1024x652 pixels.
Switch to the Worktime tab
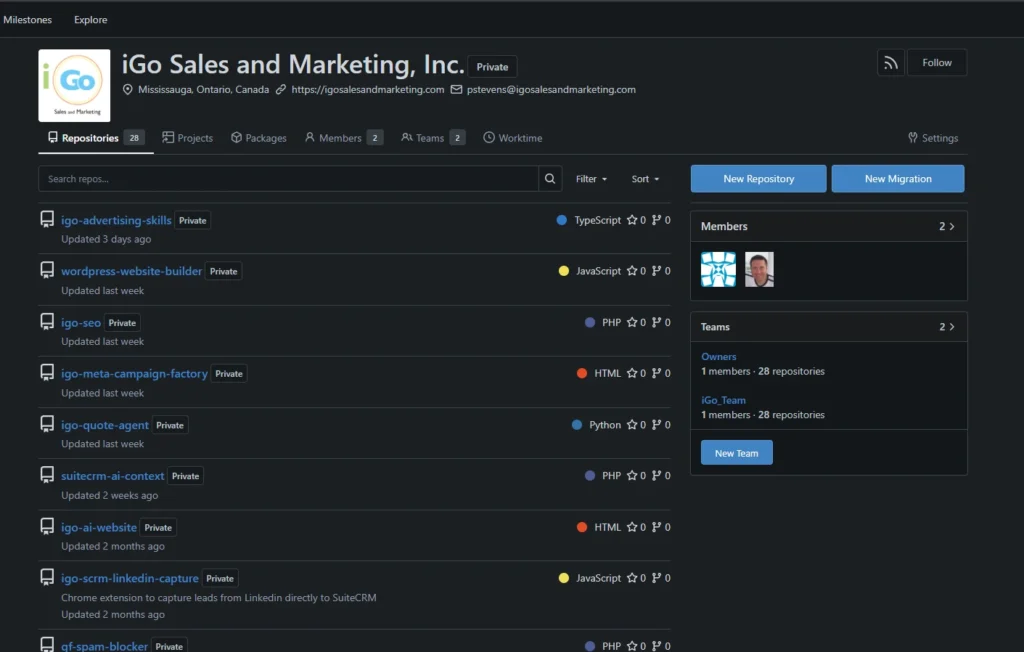(513, 138)
